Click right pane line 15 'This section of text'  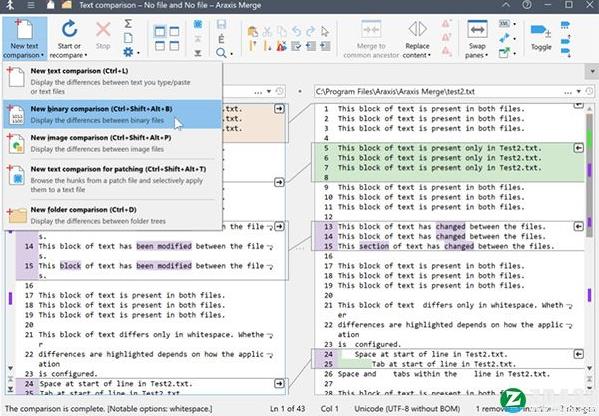(445, 246)
